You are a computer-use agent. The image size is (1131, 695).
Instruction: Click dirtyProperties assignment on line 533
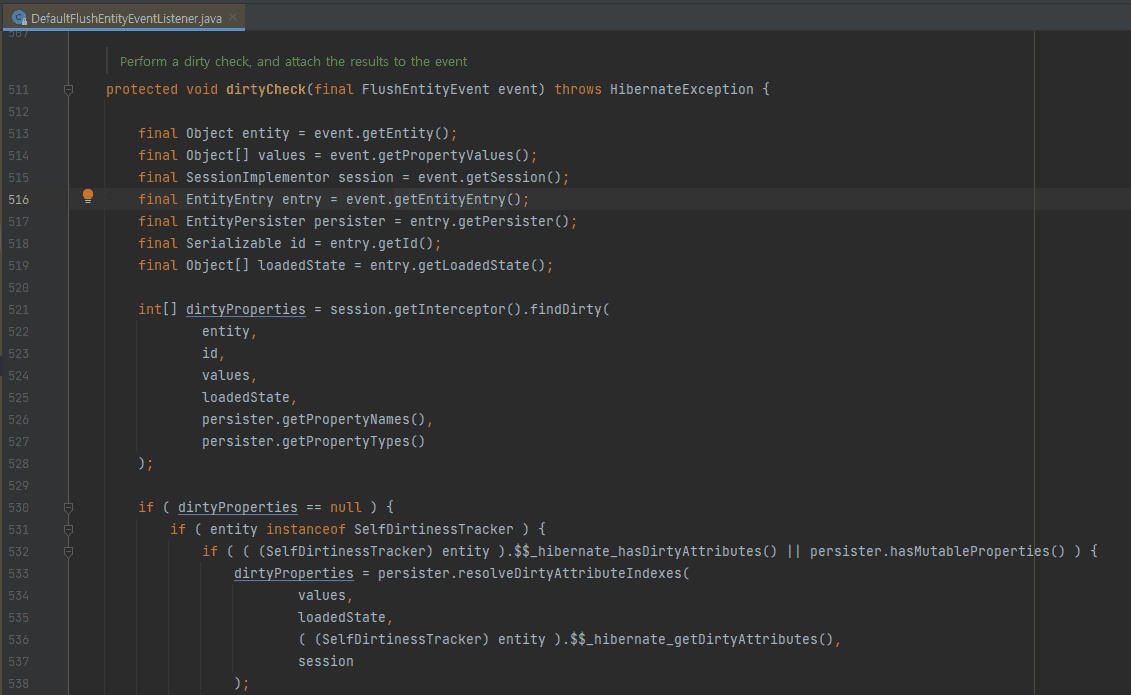click(x=294, y=574)
